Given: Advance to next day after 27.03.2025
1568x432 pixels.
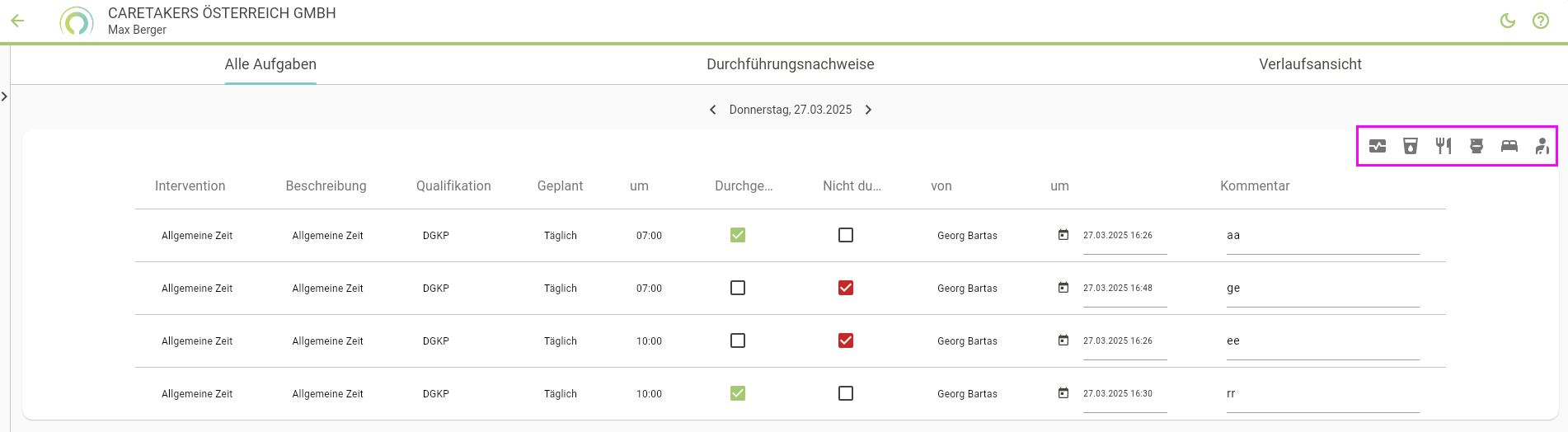Looking at the screenshot, I should (868, 110).
